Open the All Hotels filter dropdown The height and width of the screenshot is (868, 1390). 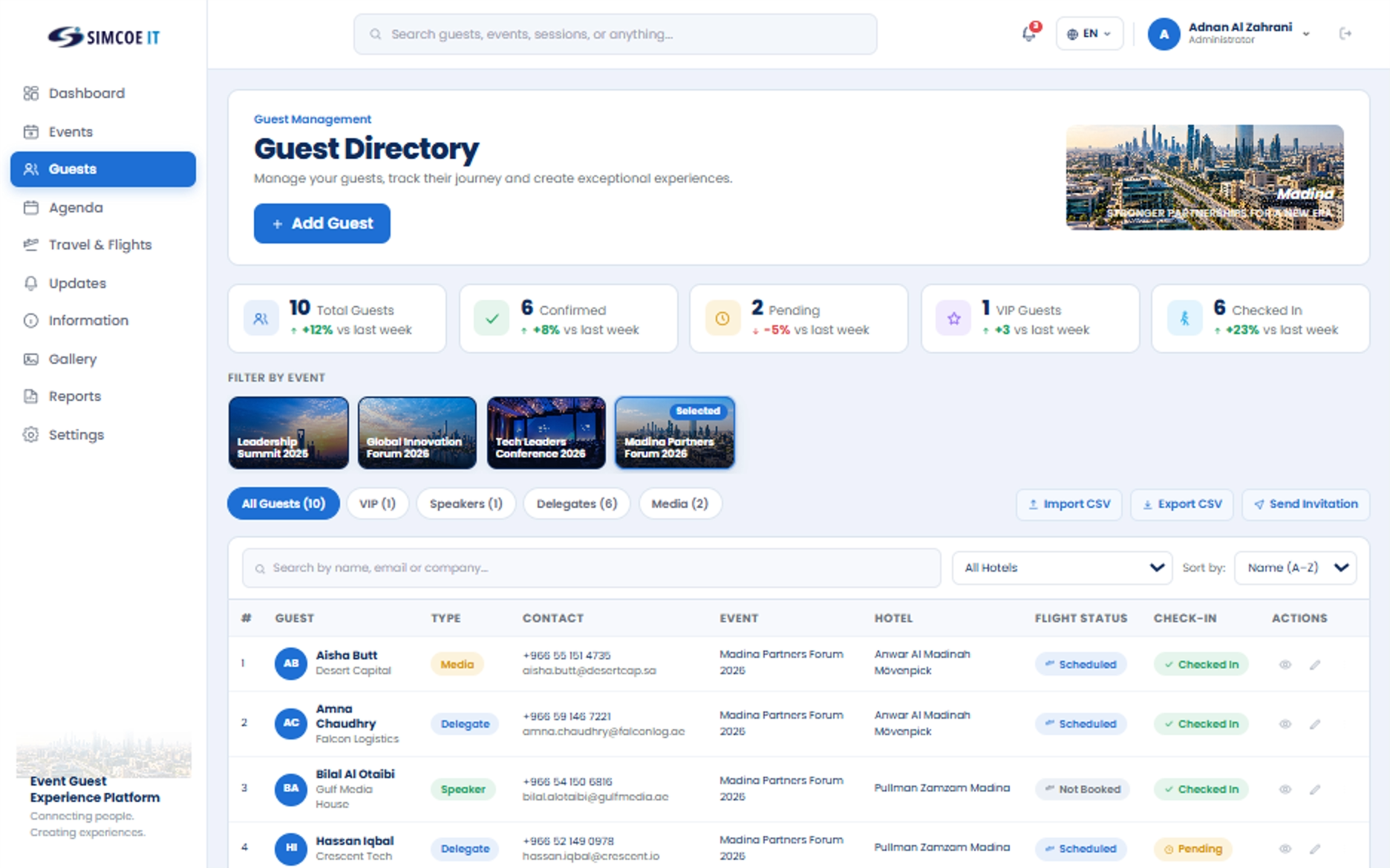[1062, 568]
